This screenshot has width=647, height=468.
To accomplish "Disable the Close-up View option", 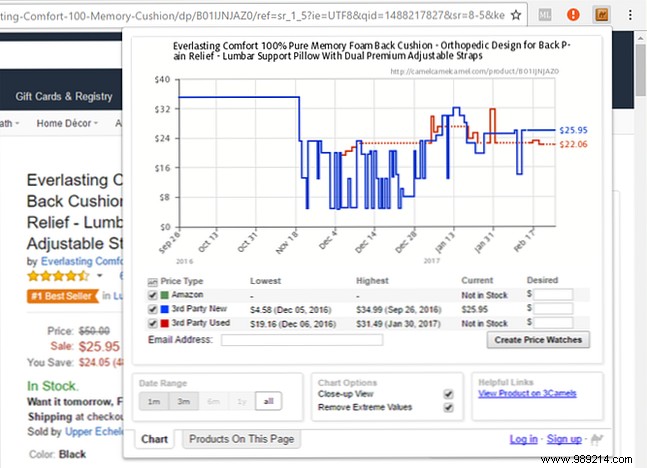I will point(448,394).
